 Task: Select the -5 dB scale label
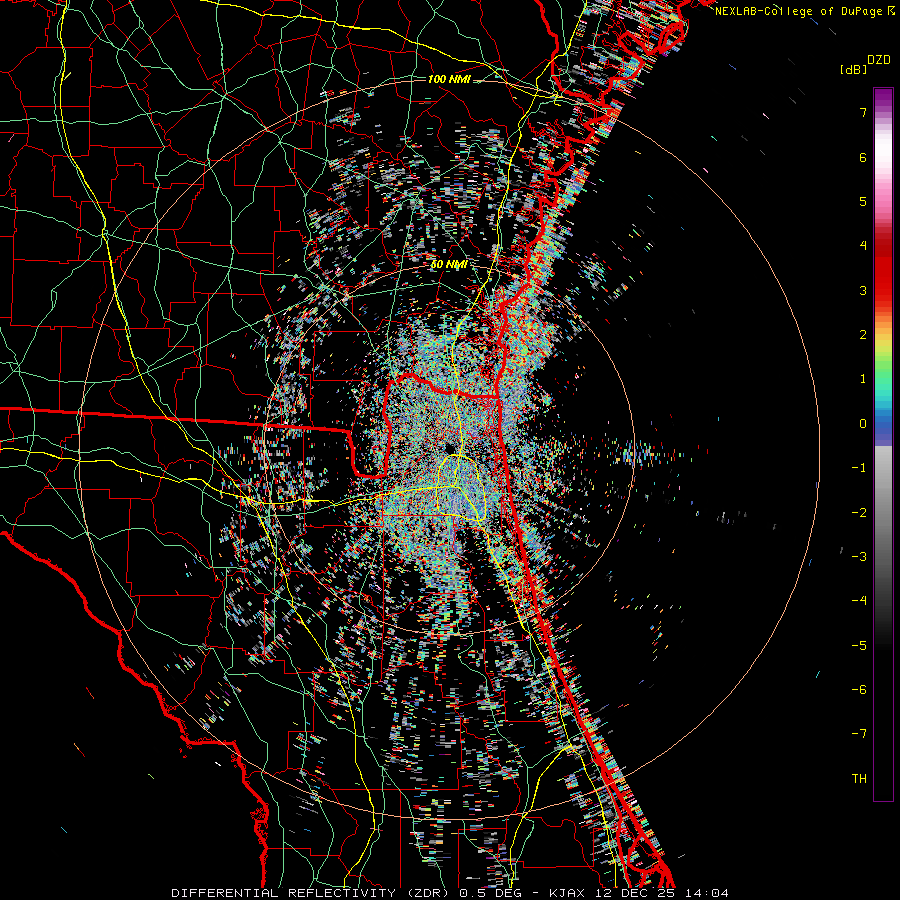click(x=859, y=646)
